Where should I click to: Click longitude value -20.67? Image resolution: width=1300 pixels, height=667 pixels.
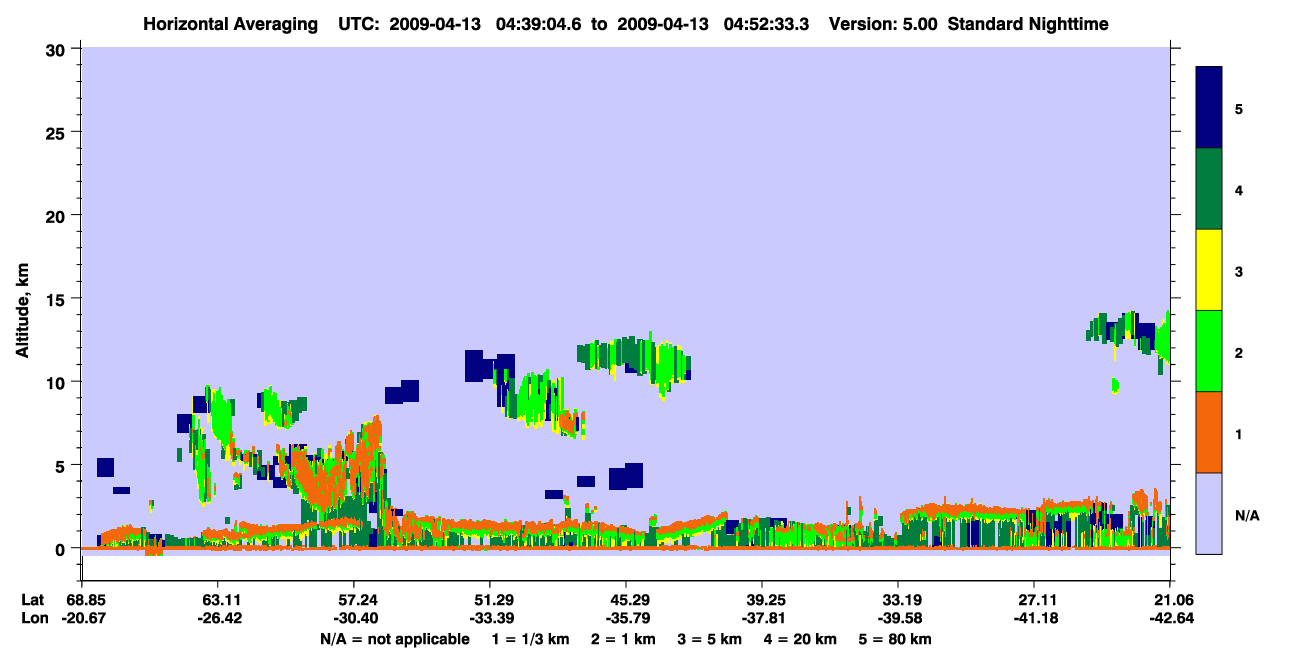tap(82, 618)
